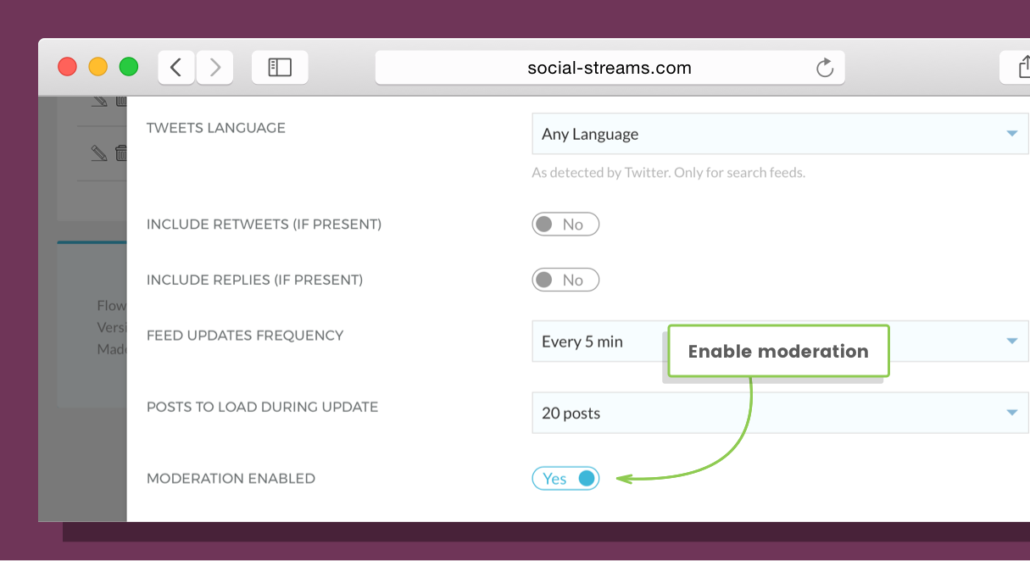Viewport: 1030px width, 561px height.
Task: Click the Moderation Enabled label
Action: point(231,478)
